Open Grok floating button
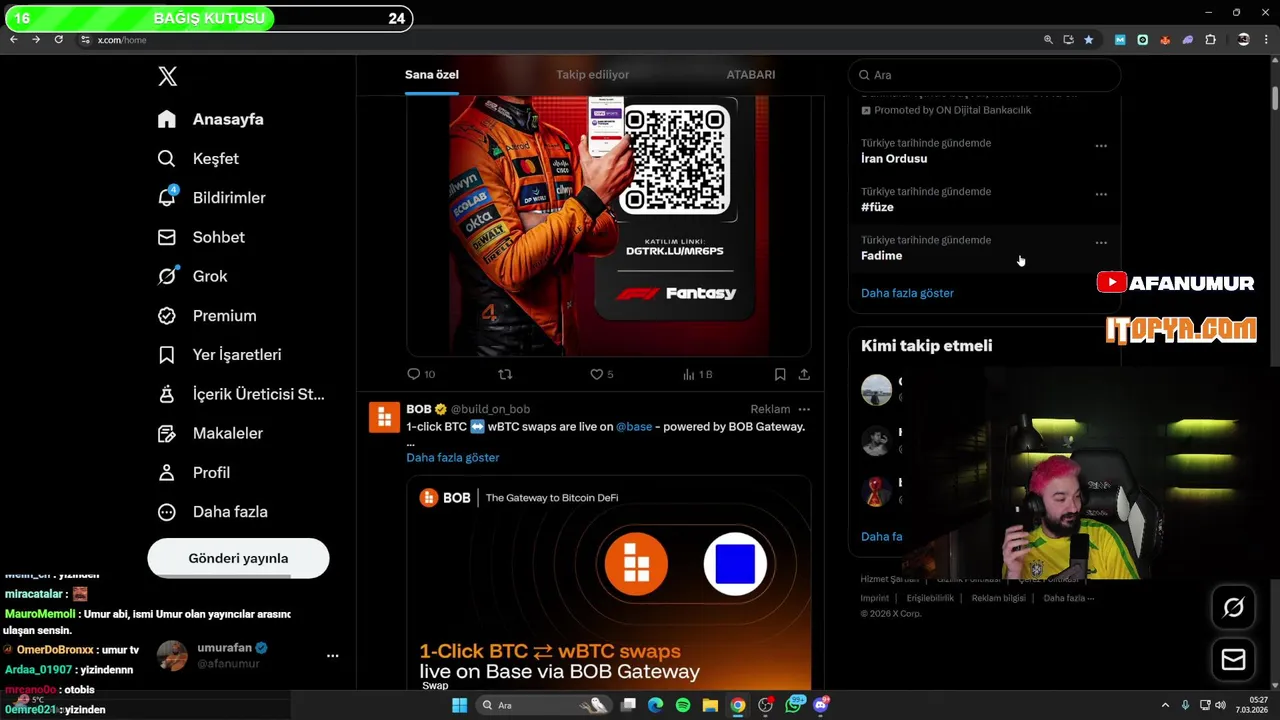This screenshot has height=720, width=1280. tap(1233, 607)
